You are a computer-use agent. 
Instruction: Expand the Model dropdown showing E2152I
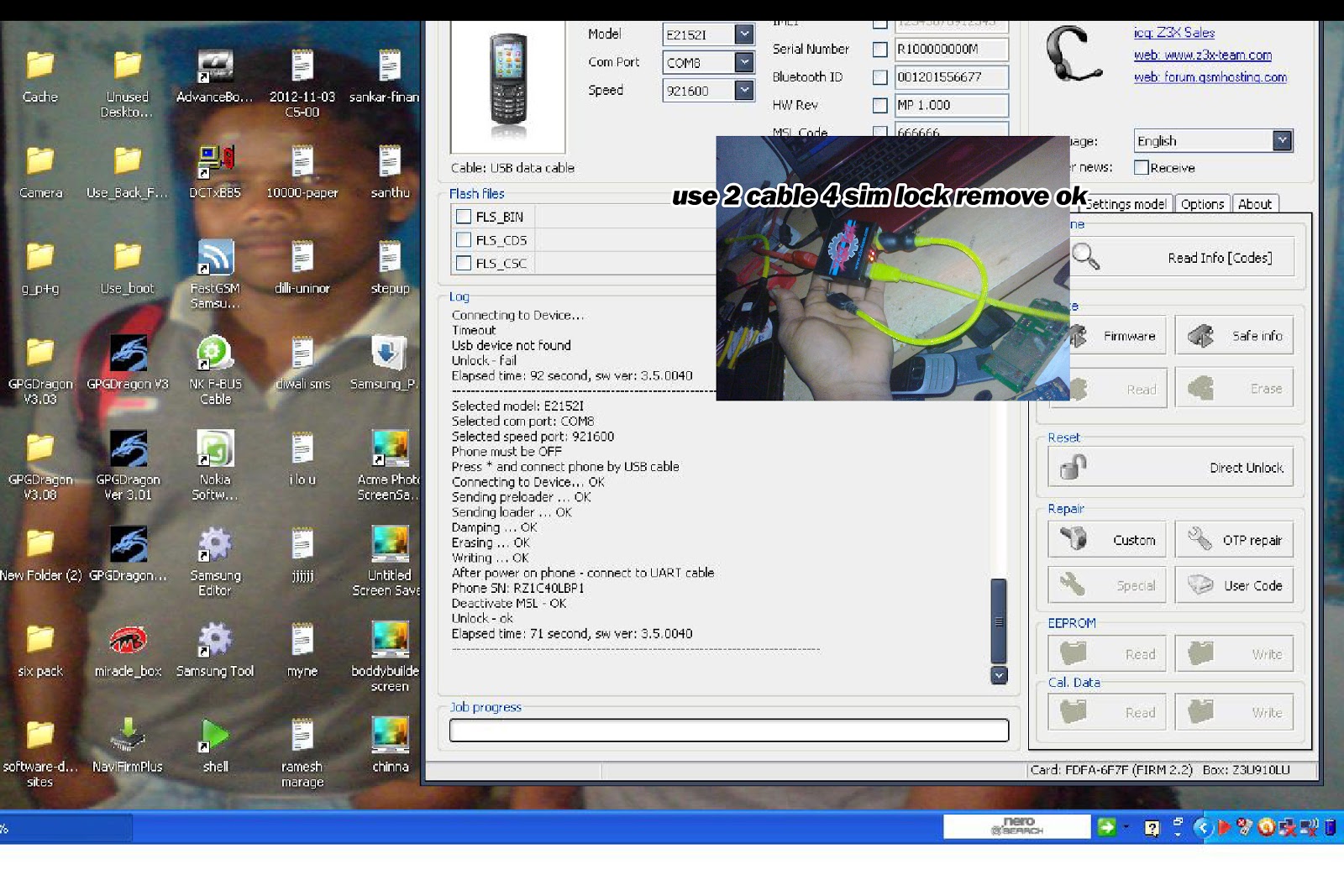(x=743, y=34)
